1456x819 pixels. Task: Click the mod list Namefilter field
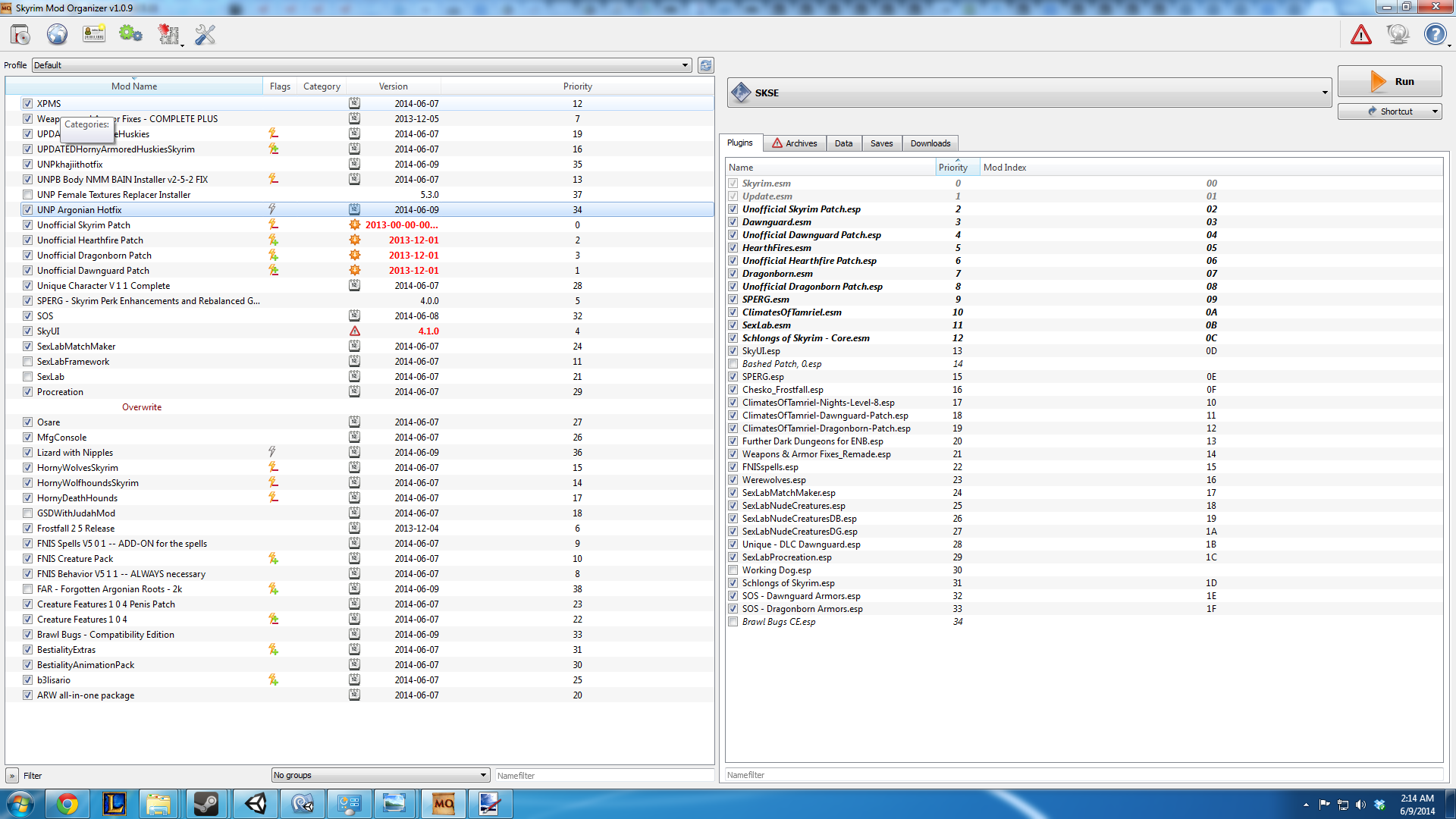click(x=604, y=775)
